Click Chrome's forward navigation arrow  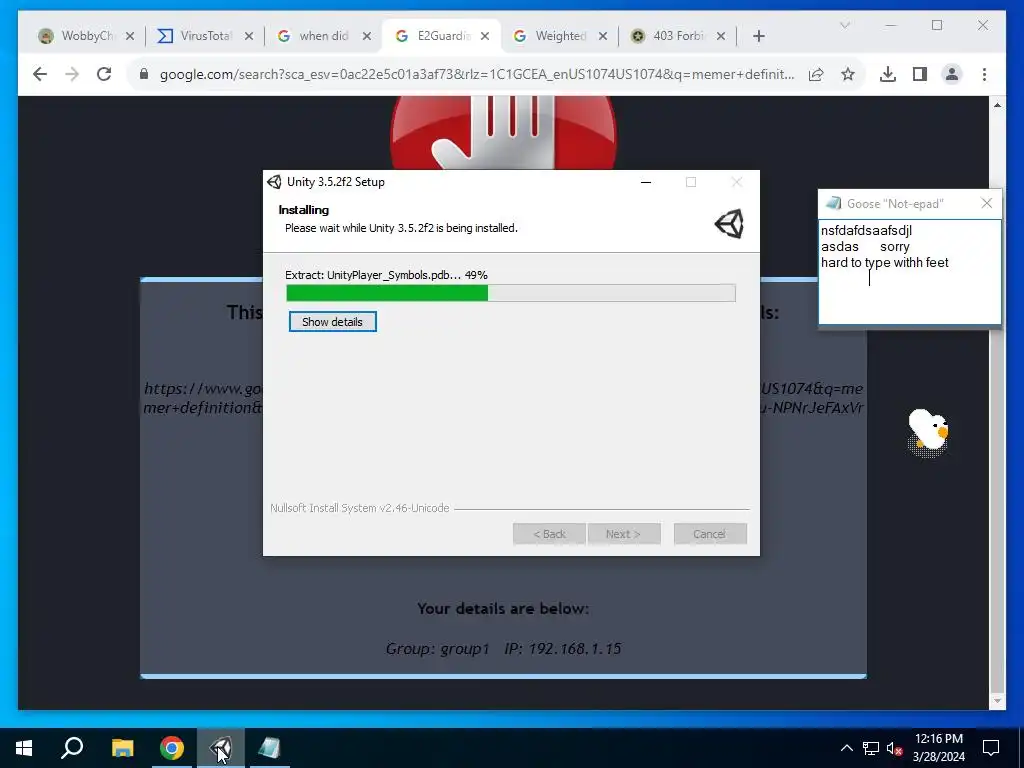pyautogui.click(x=72, y=74)
